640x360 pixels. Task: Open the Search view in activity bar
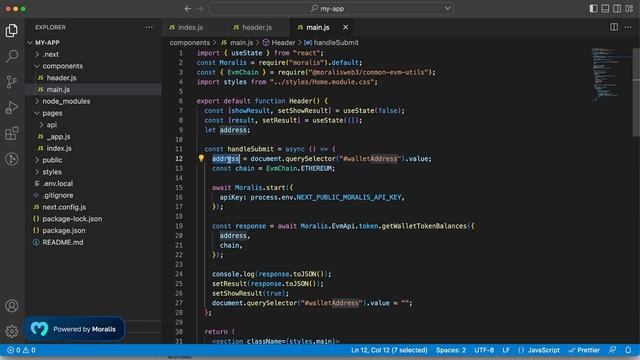(x=11, y=56)
